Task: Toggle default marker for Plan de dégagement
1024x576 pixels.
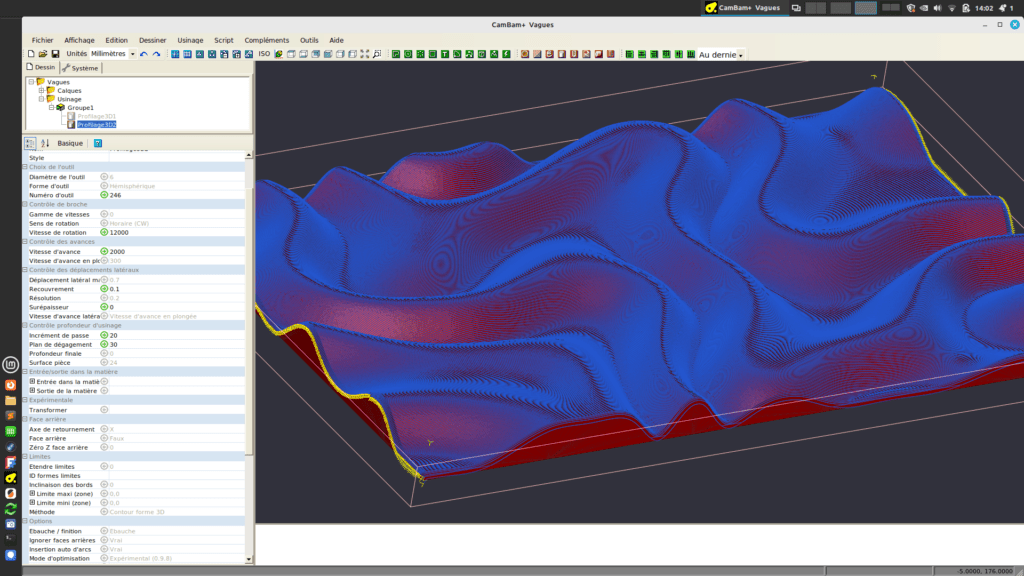Action: (104, 344)
